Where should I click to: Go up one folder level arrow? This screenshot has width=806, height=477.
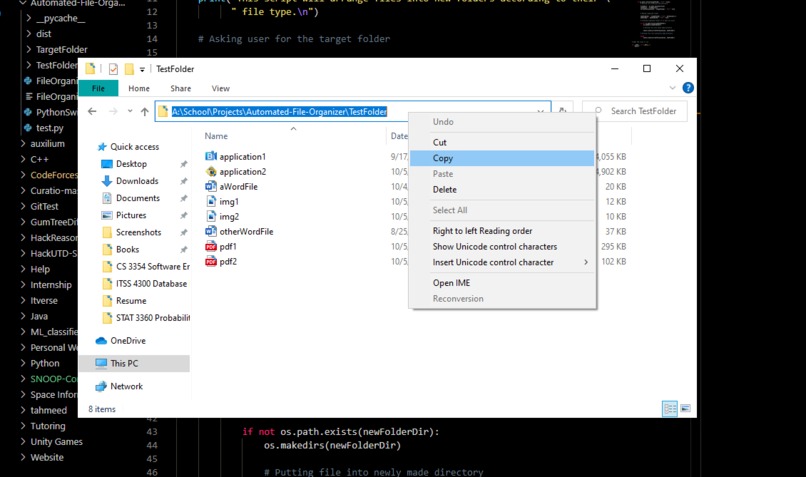pyautogui.click(x=145, y=112)
